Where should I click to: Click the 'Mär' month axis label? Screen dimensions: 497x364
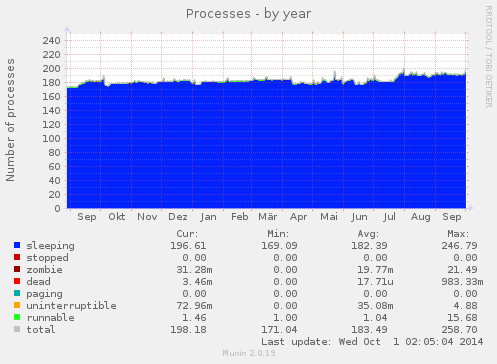pos(268,217)
